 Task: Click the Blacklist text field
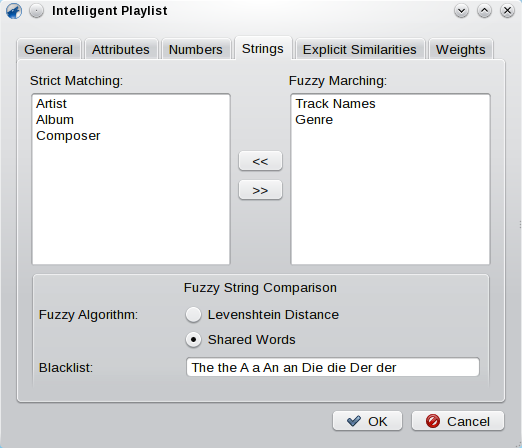[333, 367]
